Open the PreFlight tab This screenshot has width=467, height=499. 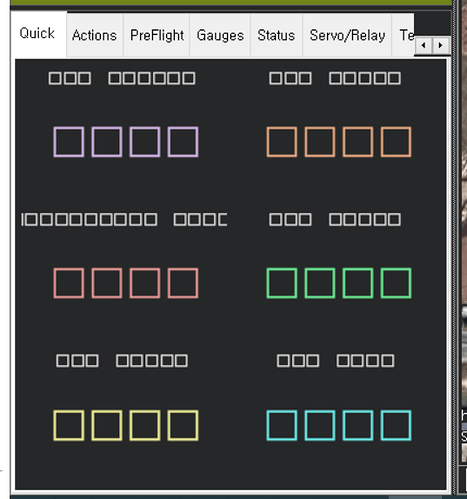[x=157, y=35]
